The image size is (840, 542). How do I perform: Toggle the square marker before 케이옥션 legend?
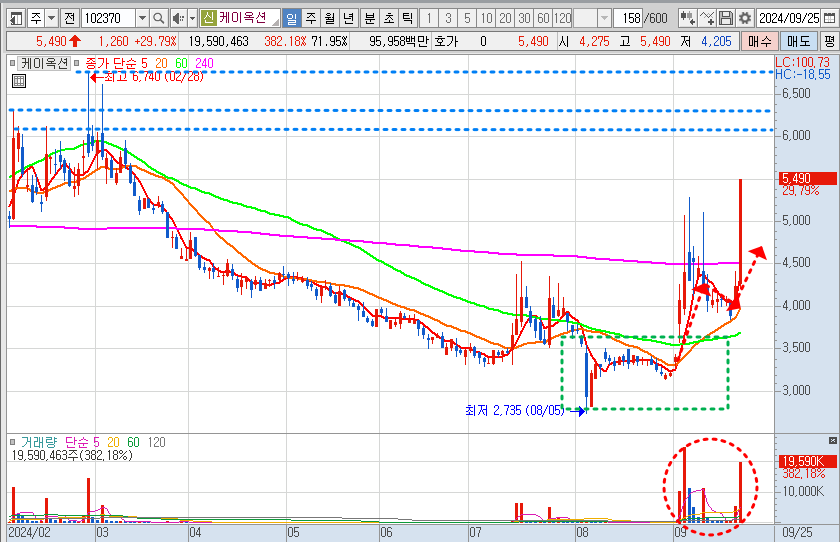coord(12,64)
